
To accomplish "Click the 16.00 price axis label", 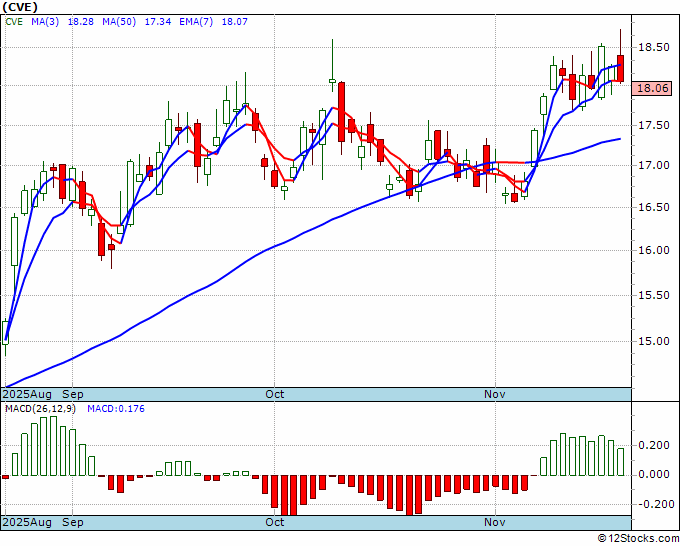I will [x=653, y=251].
